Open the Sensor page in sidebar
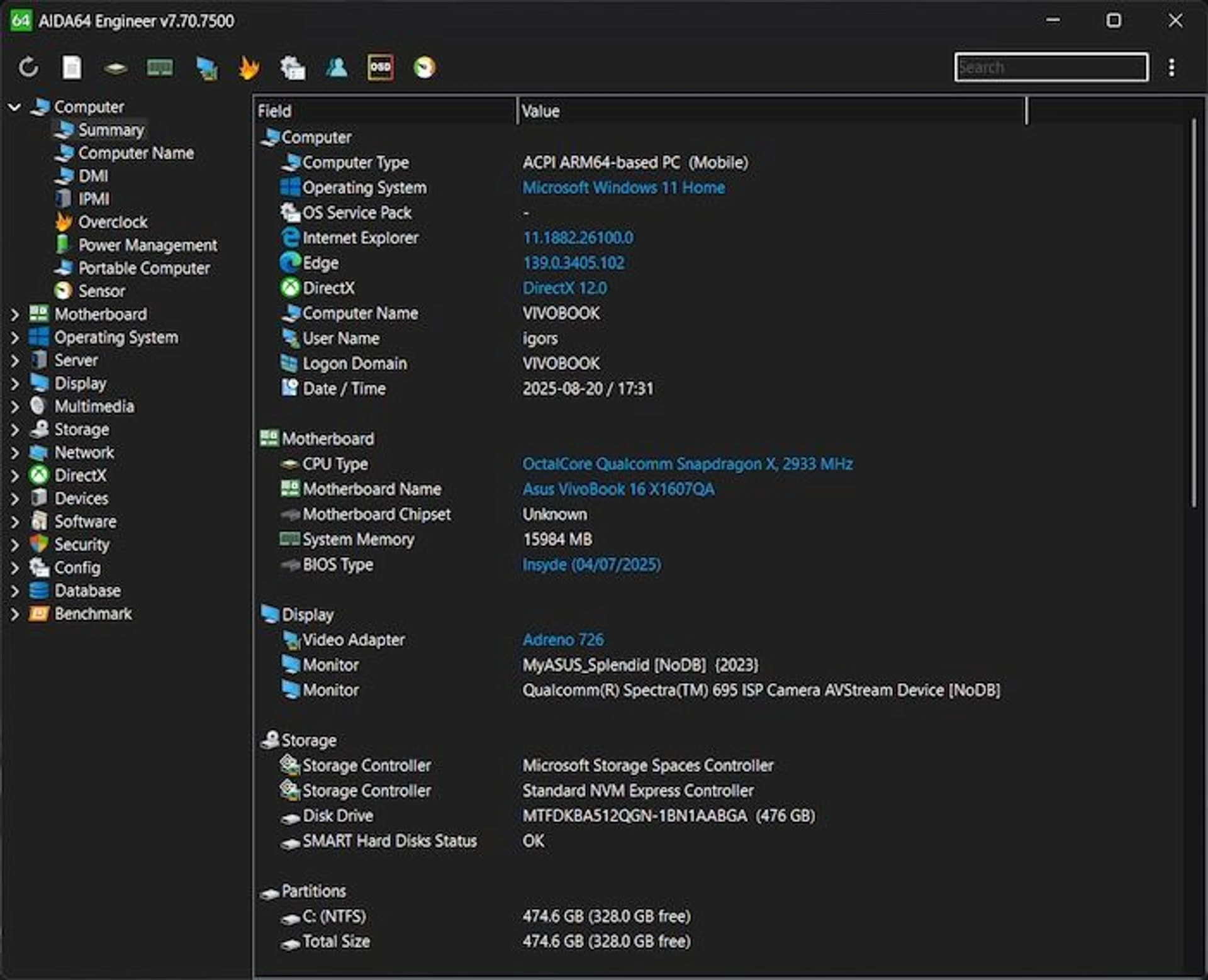This screenshot has height=980, width=1208. 101,291
